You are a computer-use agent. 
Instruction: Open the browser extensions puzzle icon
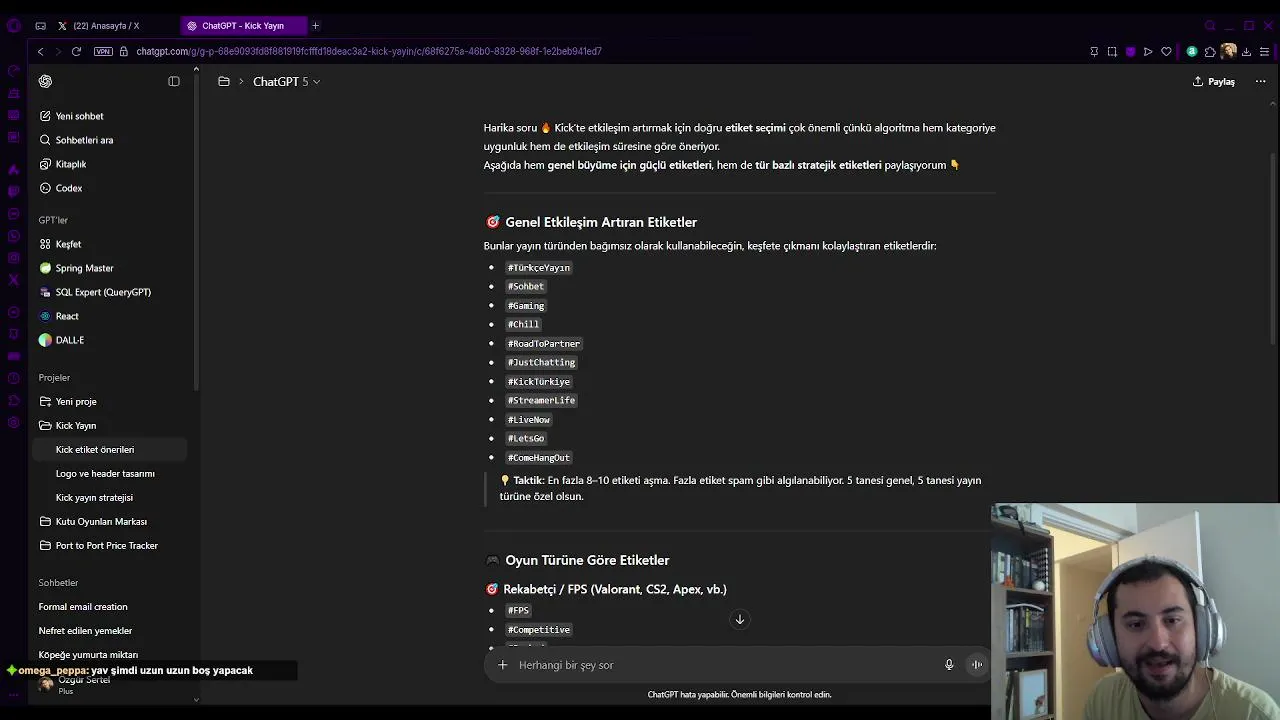[x=1210, y=52]
